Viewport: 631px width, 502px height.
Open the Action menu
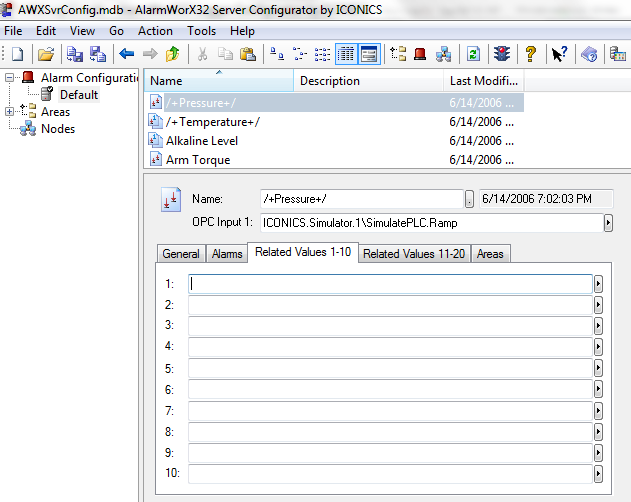[155, 31]
